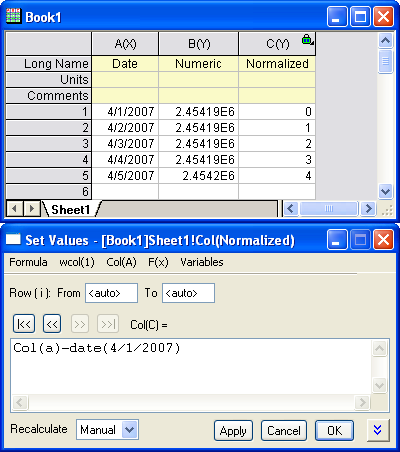Click the OK button
Viewport: 400px width, 452px height.
(334, 430)
